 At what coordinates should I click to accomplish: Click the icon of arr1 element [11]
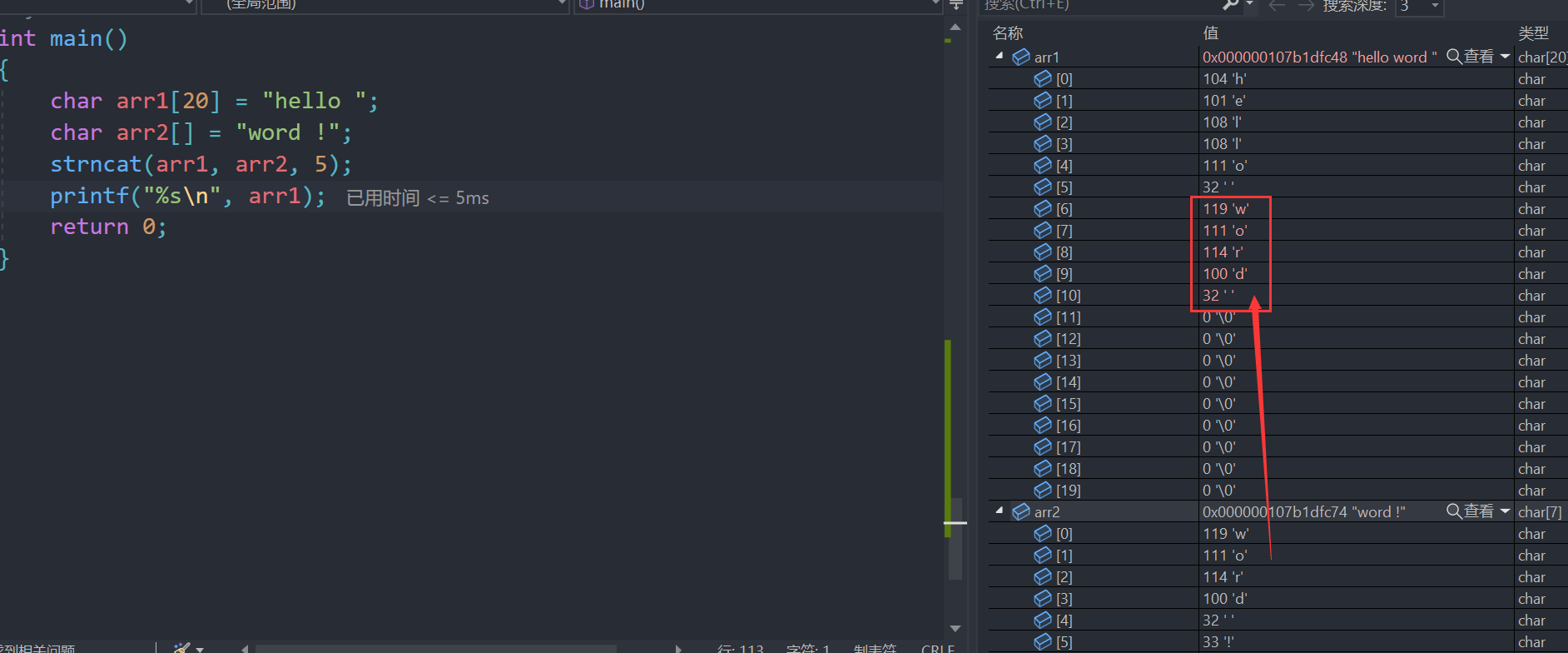point(1043,317)
